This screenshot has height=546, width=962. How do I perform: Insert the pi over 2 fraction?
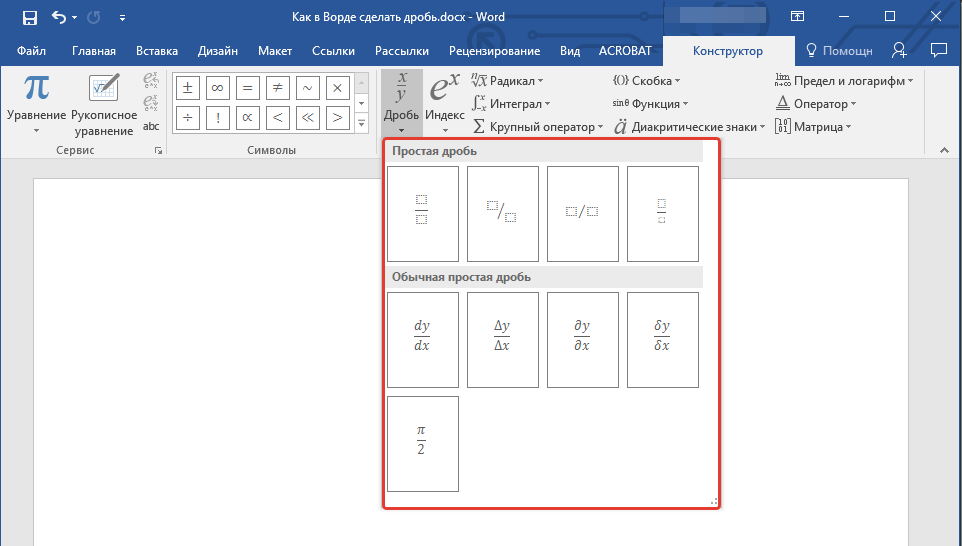pyautogui.click(x=422, y=443)
